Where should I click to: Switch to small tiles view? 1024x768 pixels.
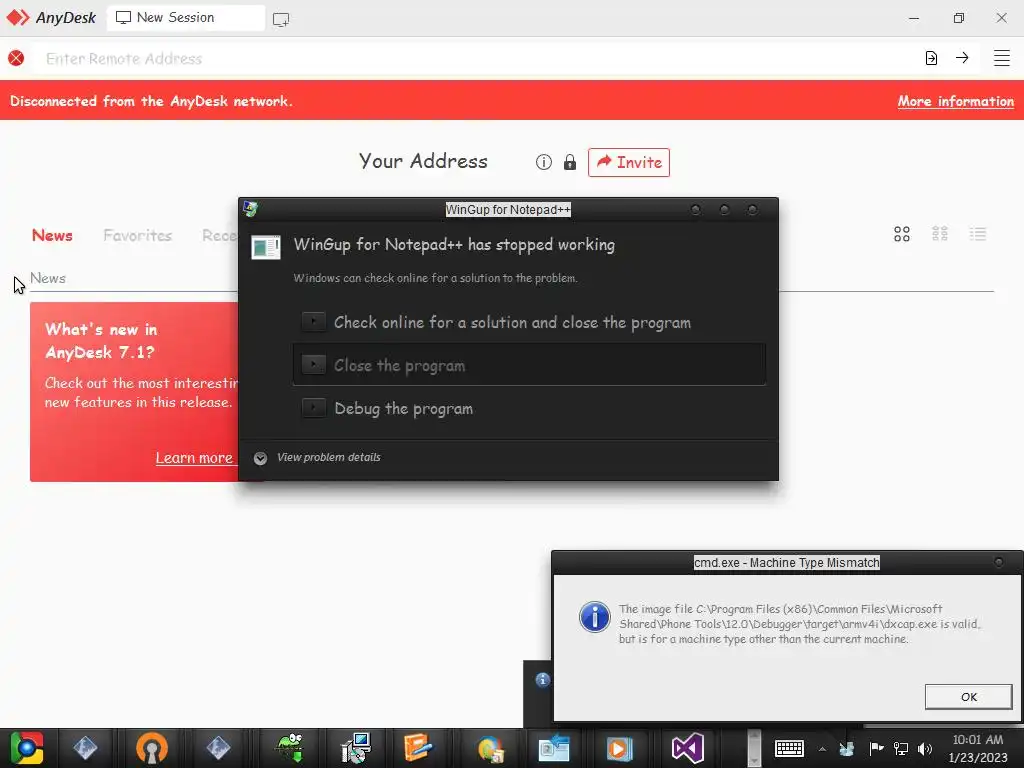[x=940, y=234]
